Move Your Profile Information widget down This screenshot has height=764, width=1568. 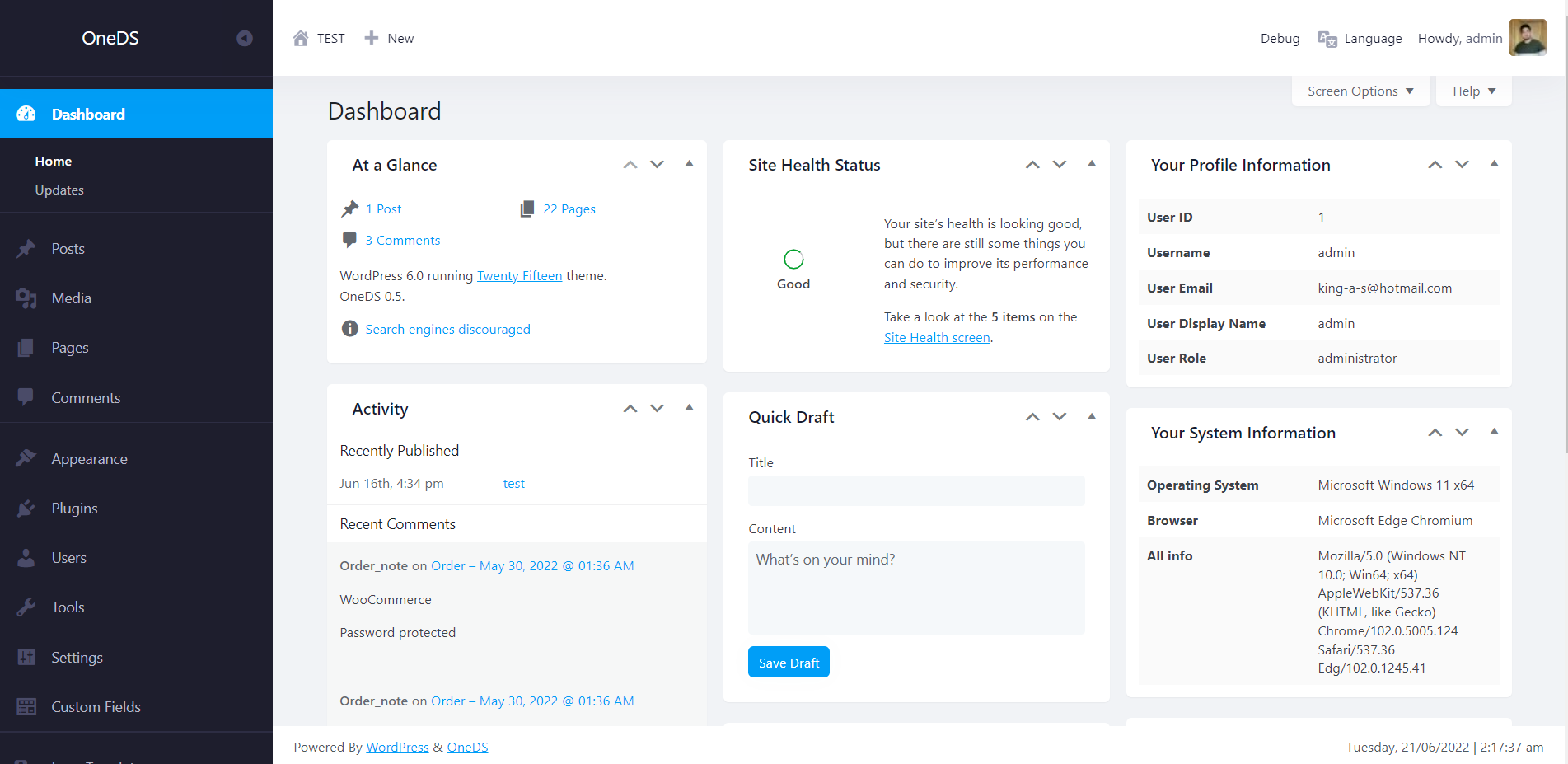coord(1462,165)
